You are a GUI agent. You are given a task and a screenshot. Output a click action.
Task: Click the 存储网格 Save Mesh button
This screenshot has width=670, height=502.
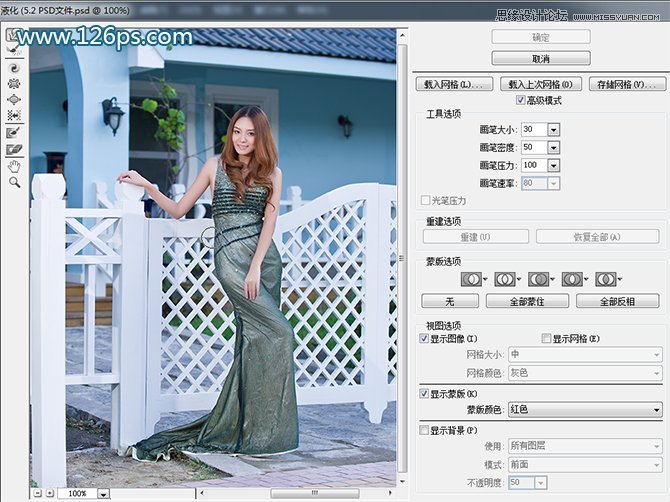627,84
